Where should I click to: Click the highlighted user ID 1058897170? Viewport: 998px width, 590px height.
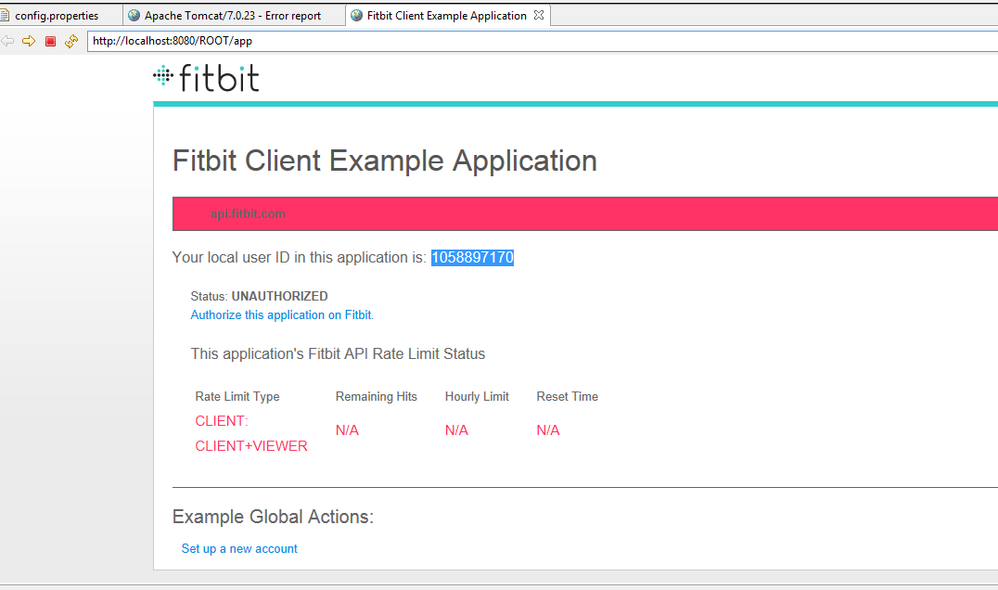click(472, 257)
